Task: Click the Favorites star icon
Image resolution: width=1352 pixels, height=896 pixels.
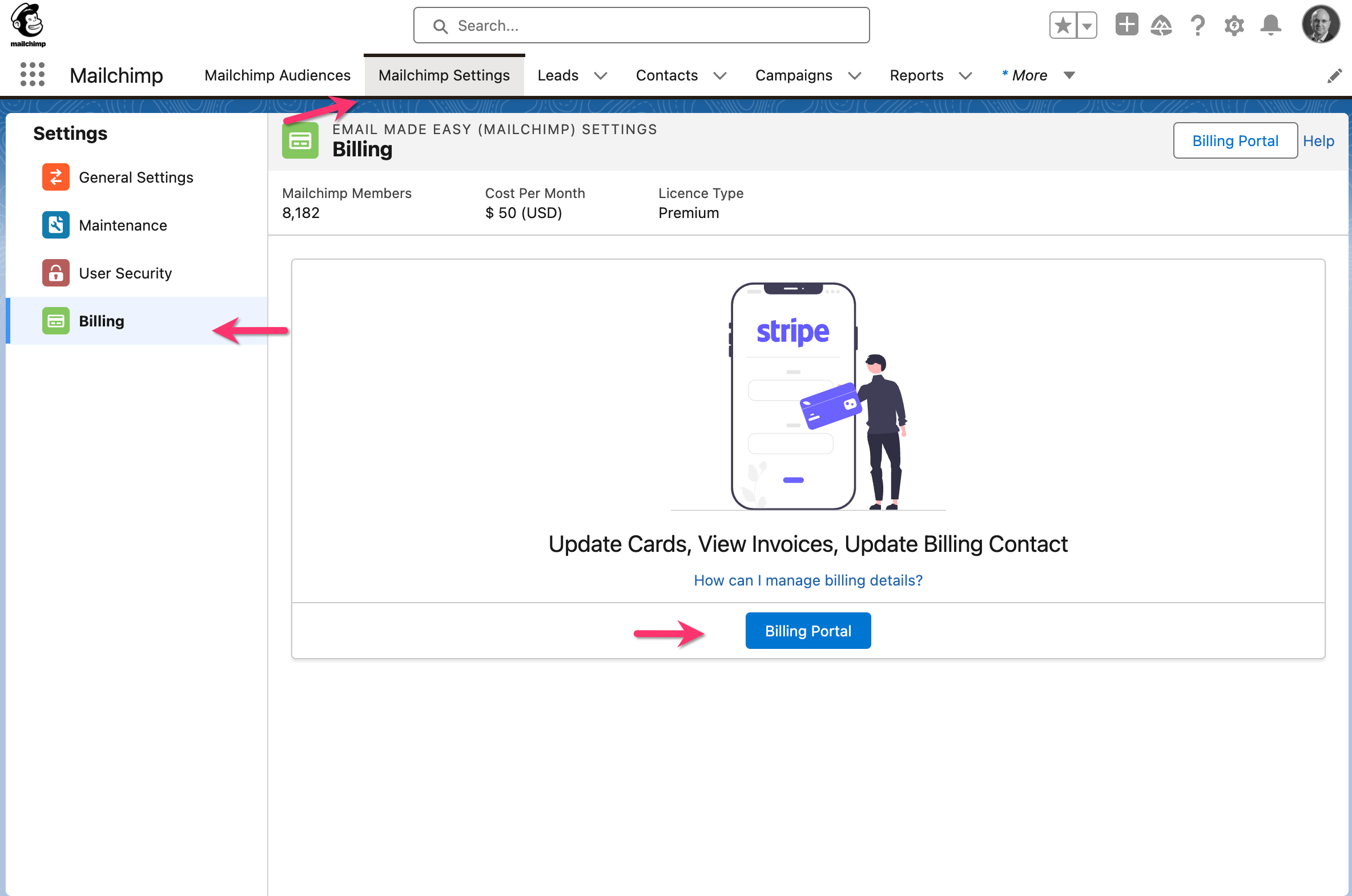Action: tap(1063, 26)
